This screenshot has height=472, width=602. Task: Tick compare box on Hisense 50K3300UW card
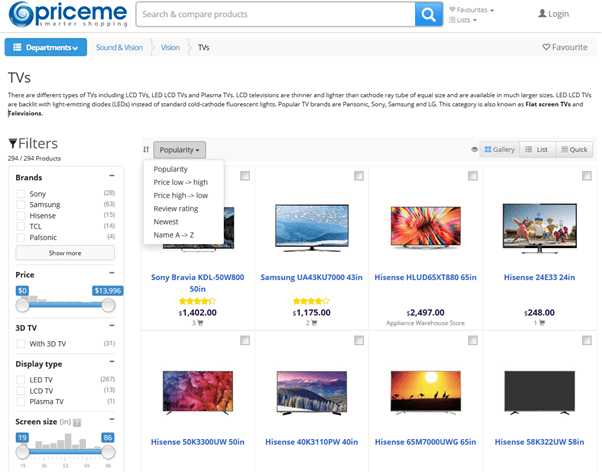pos(245,340)
